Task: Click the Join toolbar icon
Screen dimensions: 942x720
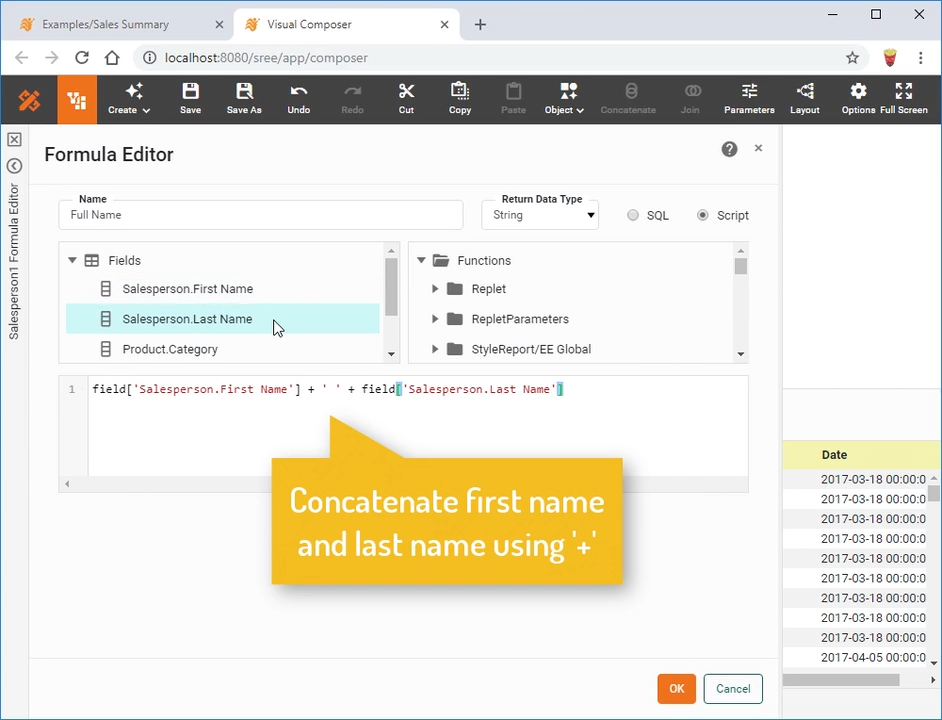Action: pyautogui.click(x=690, y=99)
